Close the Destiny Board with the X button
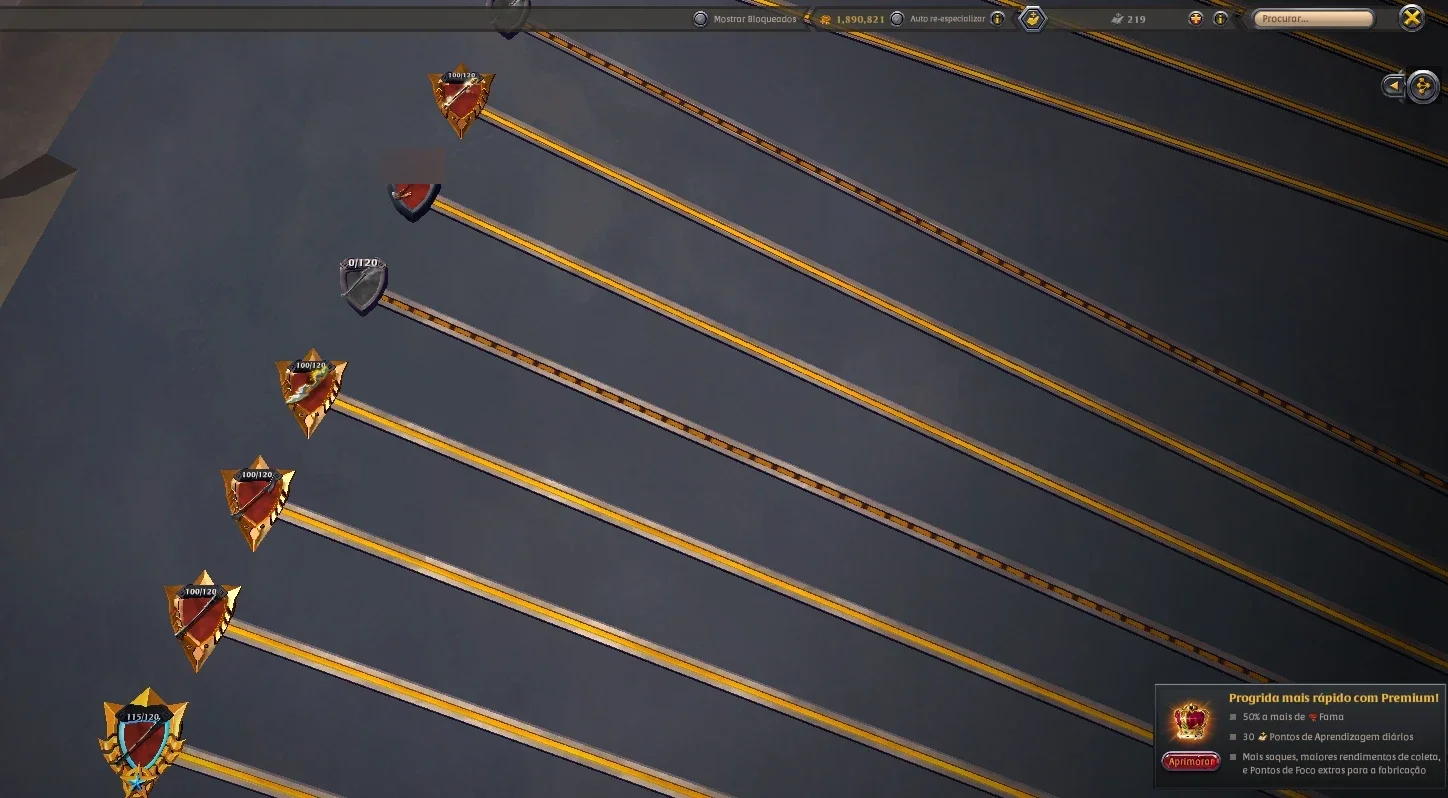1448x798 pixels. [x=1411, y=18]
